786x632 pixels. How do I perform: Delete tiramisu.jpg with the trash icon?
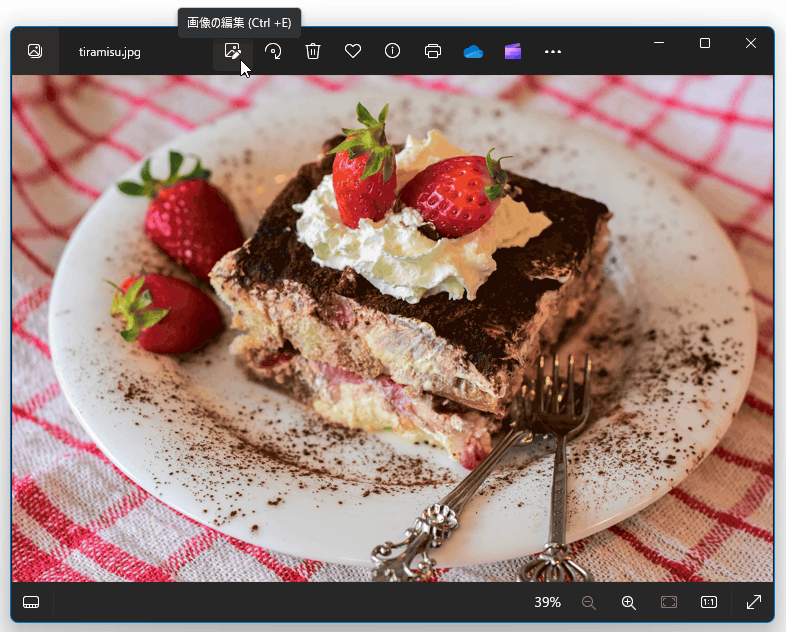click(313, 51)
